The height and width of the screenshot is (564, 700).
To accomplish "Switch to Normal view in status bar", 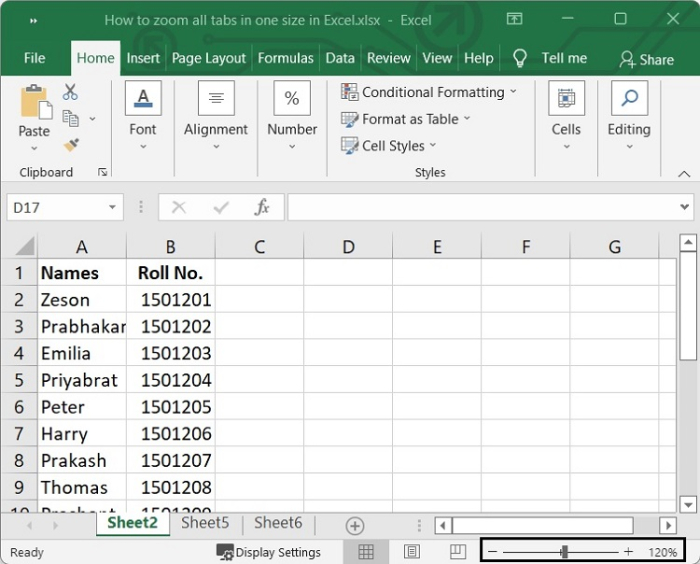I will (x=366, y=552).
